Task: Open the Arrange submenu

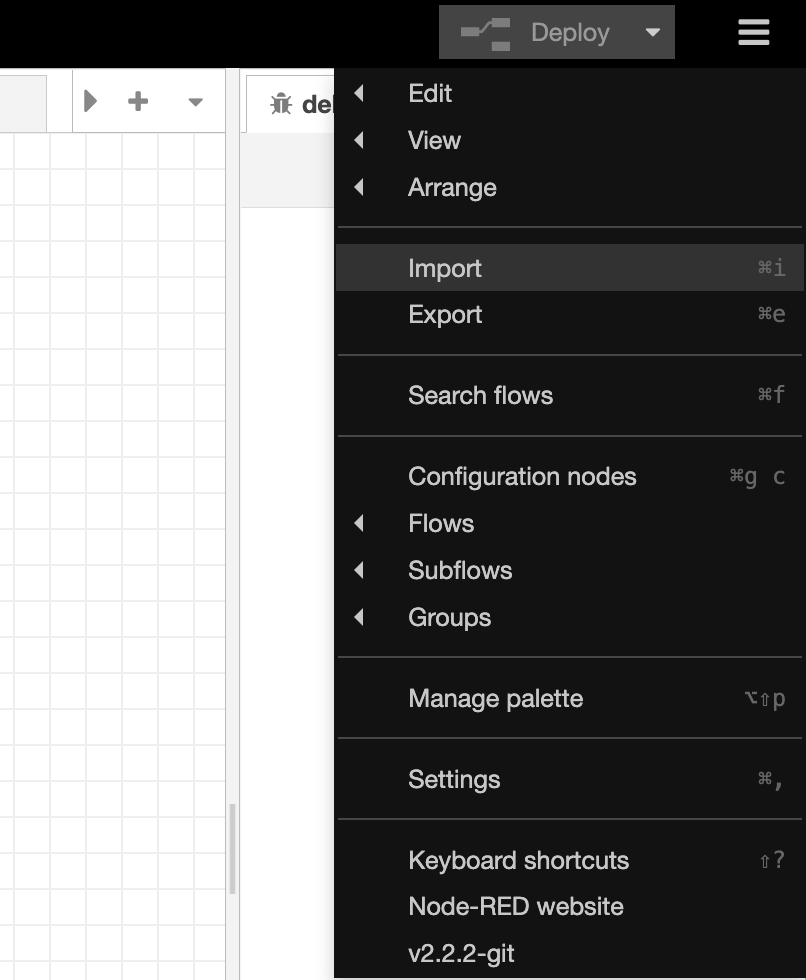Action: (x=452, y=187)
